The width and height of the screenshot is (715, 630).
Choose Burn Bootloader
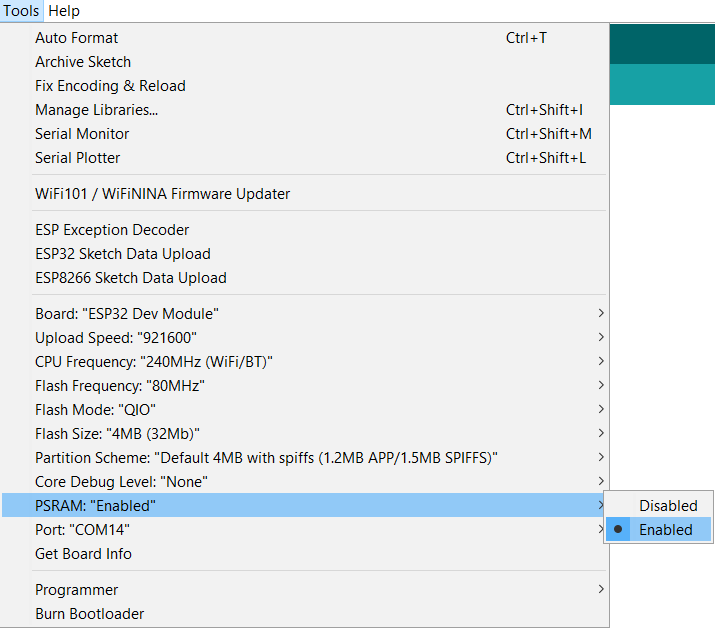click(x=89, y=614)
